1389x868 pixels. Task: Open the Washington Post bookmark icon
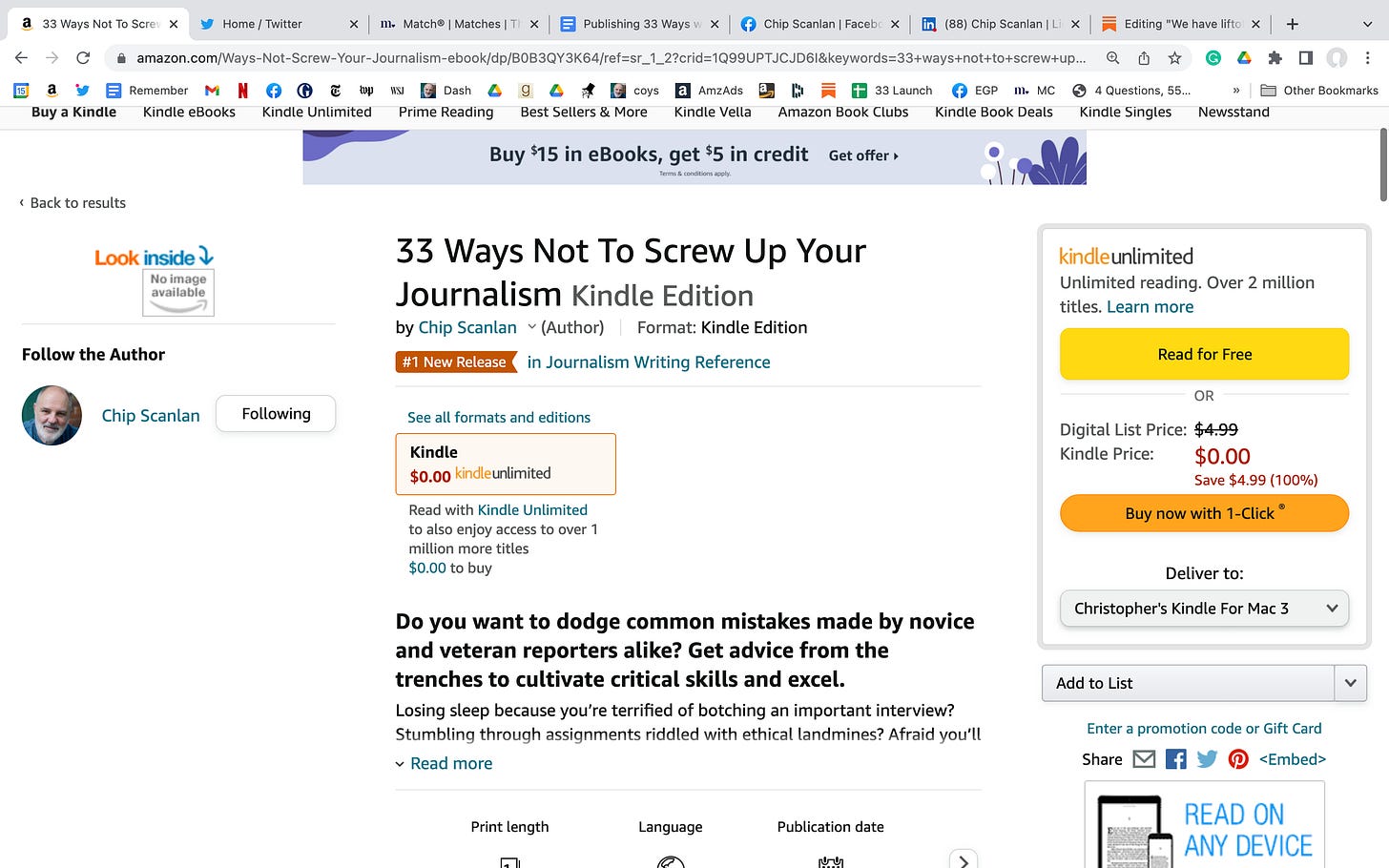[366, 91]
